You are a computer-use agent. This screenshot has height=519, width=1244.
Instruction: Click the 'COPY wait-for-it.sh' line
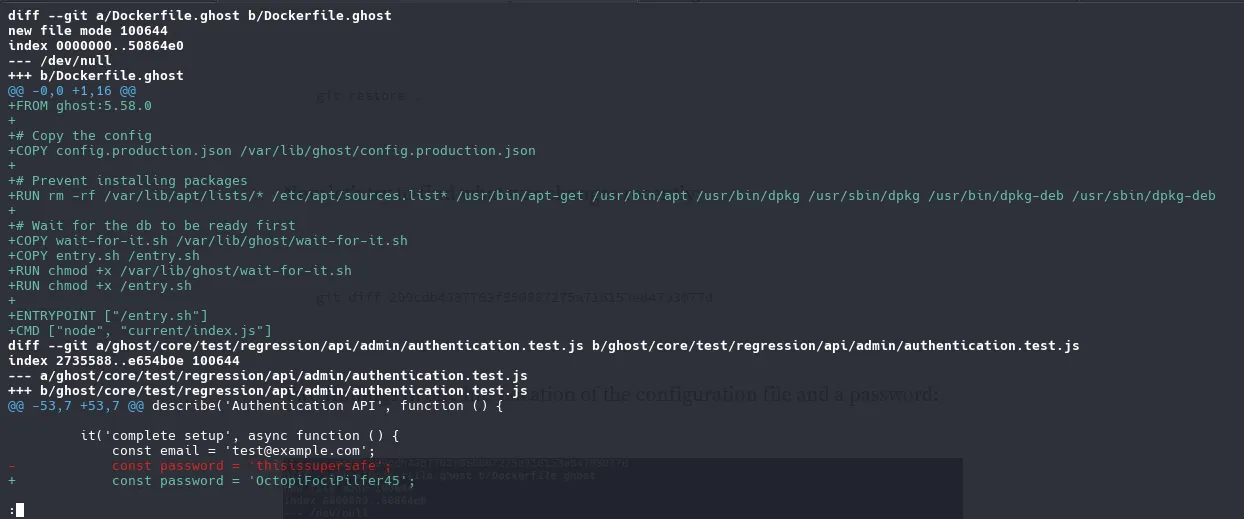click(x=208, y=241)
